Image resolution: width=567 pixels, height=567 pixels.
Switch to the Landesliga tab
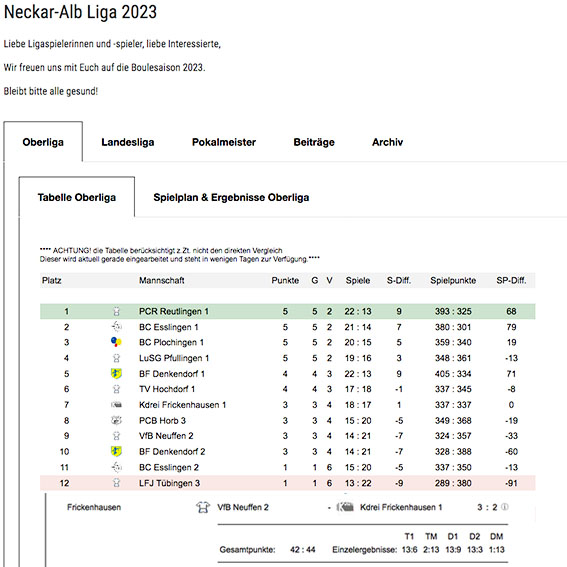(x=128, y=142)
